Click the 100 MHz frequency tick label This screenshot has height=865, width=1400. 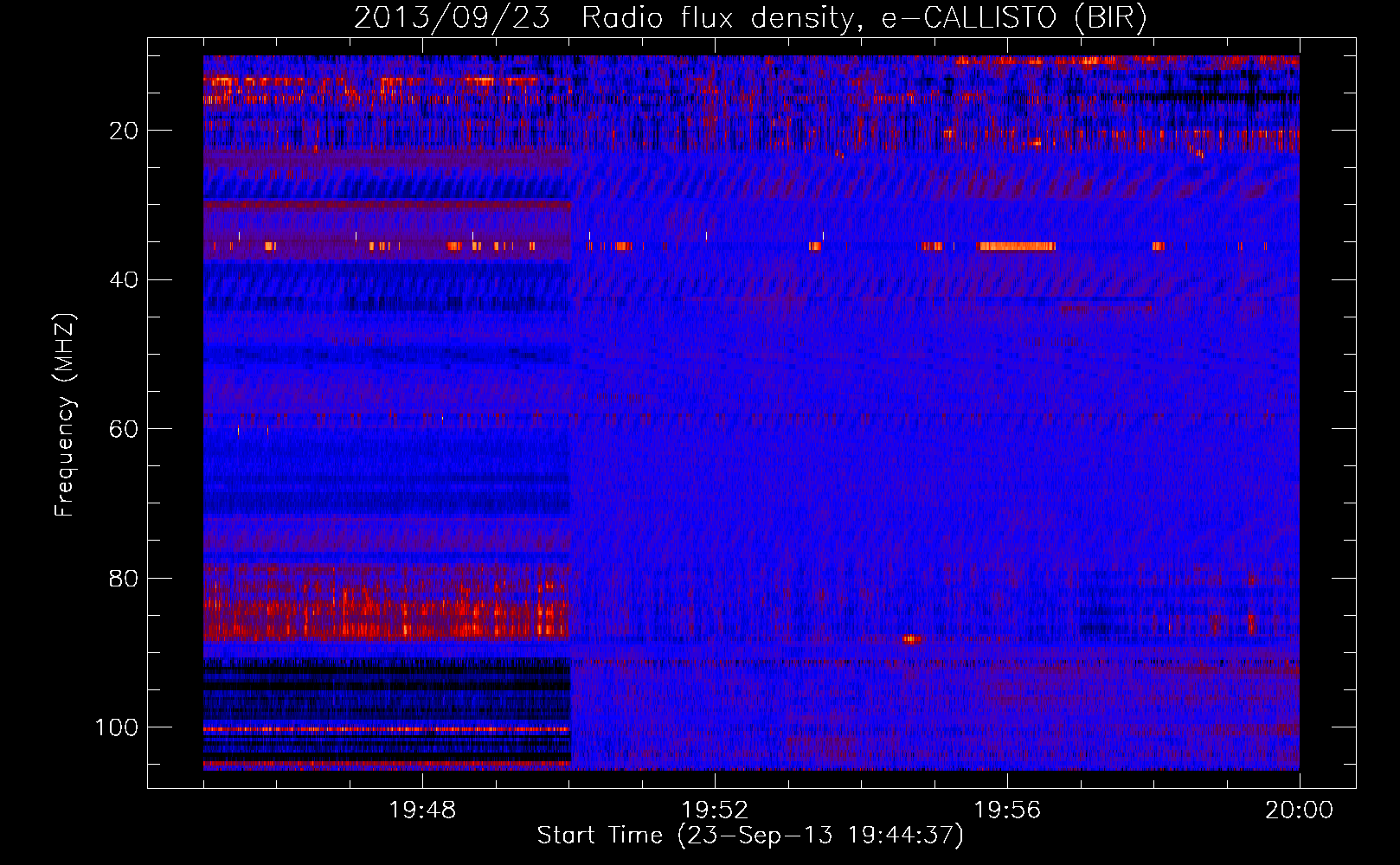pyautogui.click(x=117, y=727)
